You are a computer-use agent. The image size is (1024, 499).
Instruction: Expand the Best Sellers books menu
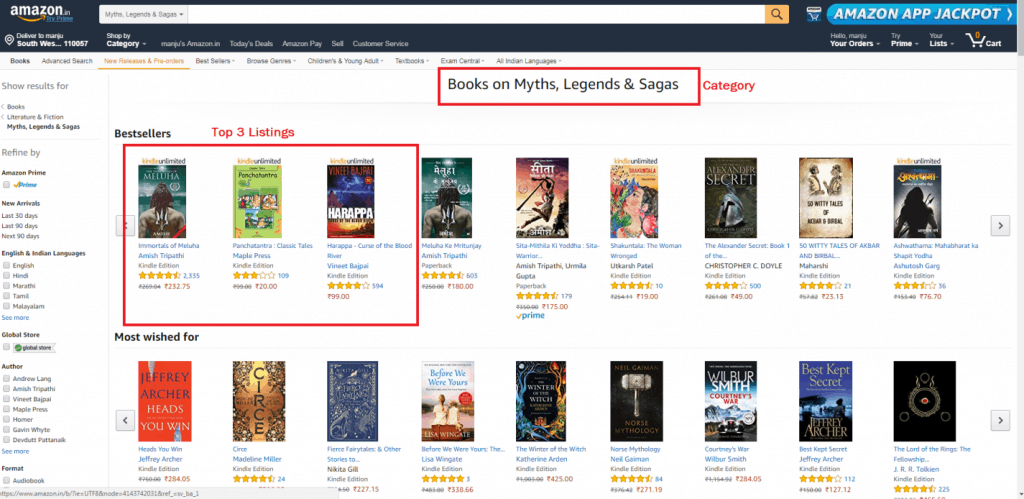click(216, 61)
